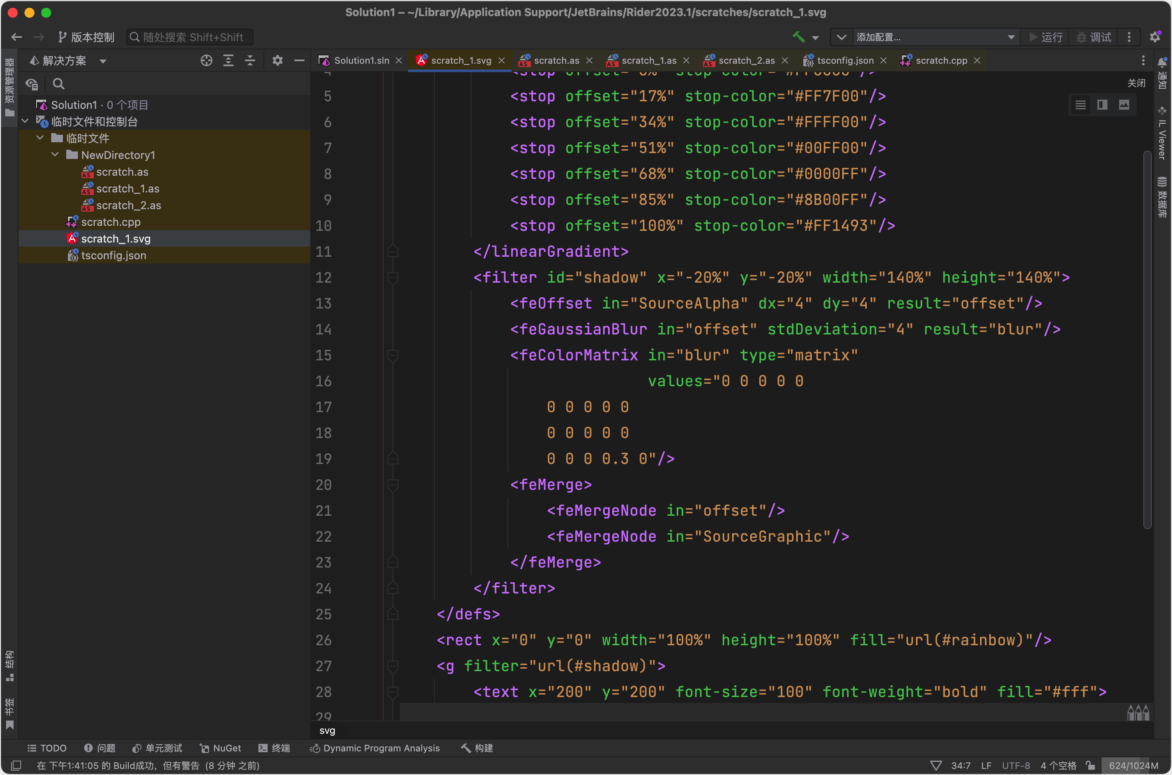Screen dimensions: 1172x775
Task: Click the collapse all icon in solution panel
Action: pyautogui.click(x=250, y=61)
